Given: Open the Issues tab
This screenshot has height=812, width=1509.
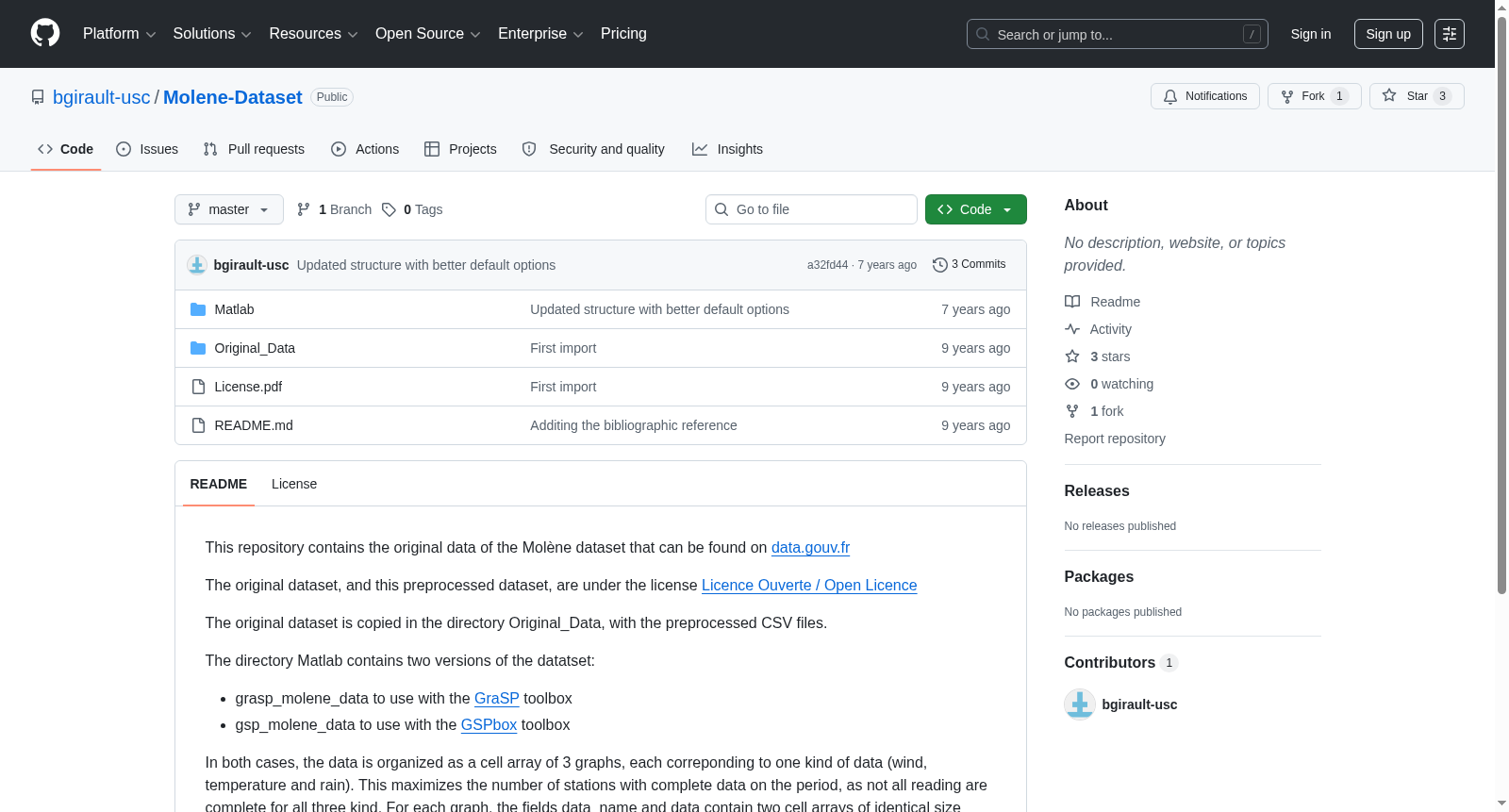Looking at the screenshot, I should [x=147, y=149].
